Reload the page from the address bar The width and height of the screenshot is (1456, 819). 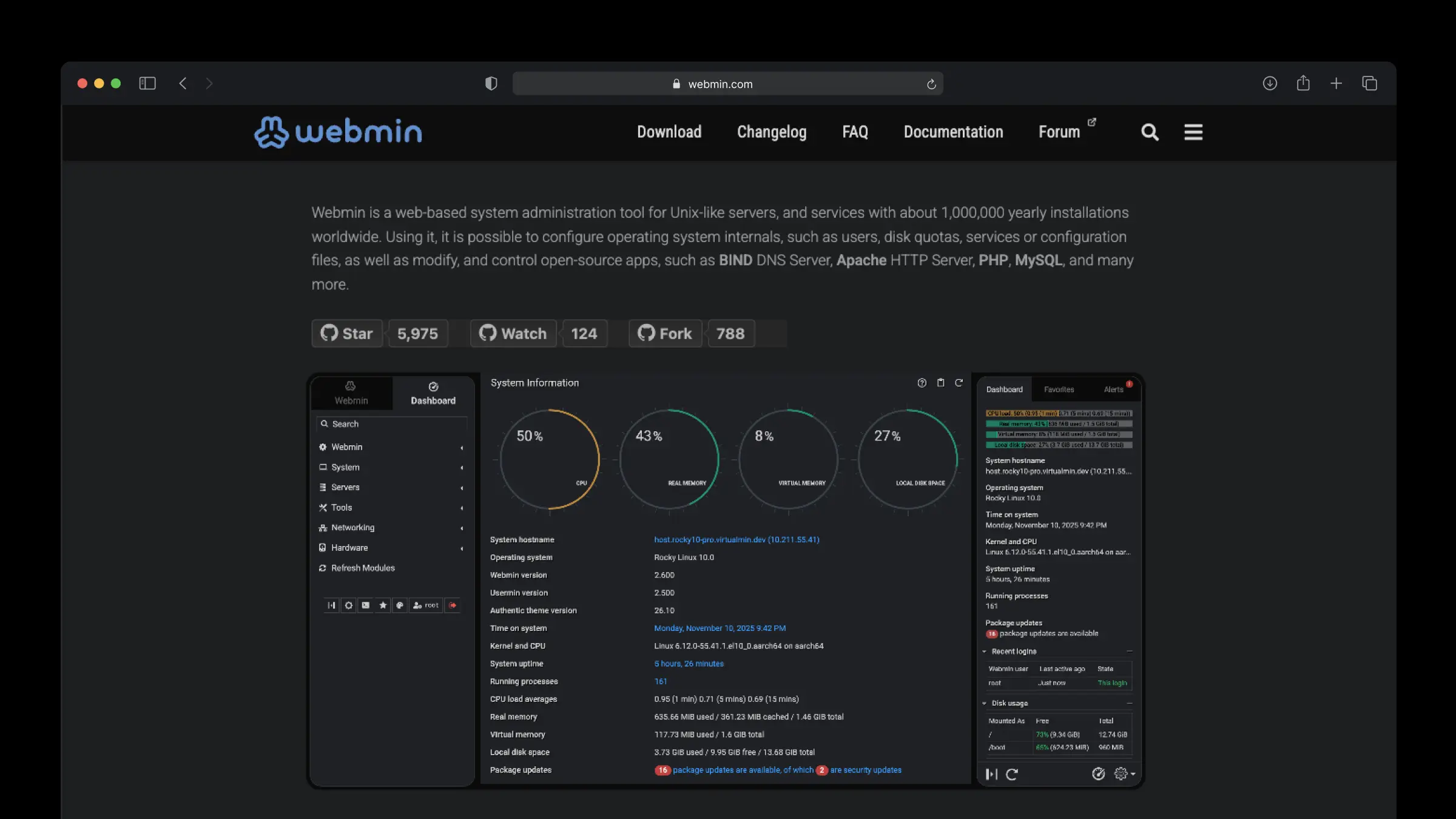[931, 84]
